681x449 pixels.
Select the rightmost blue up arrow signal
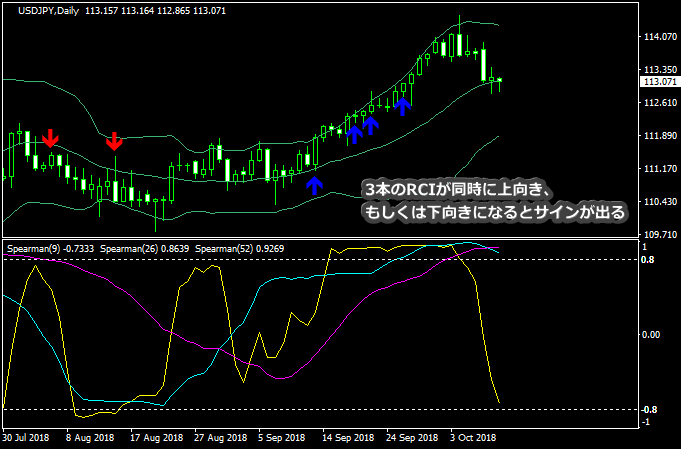[402, 104]
